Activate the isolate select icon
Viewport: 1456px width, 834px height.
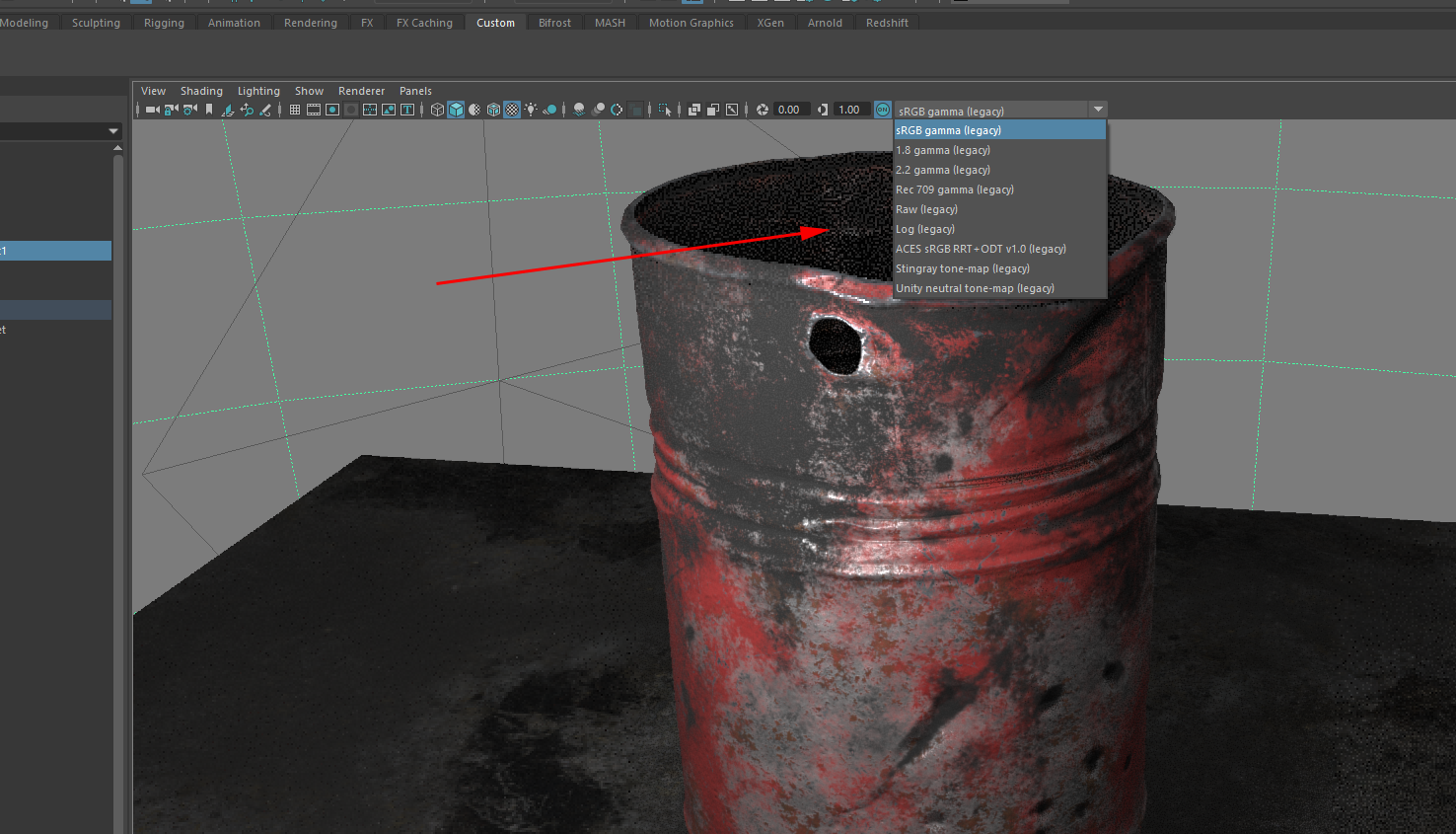point(665,109)
